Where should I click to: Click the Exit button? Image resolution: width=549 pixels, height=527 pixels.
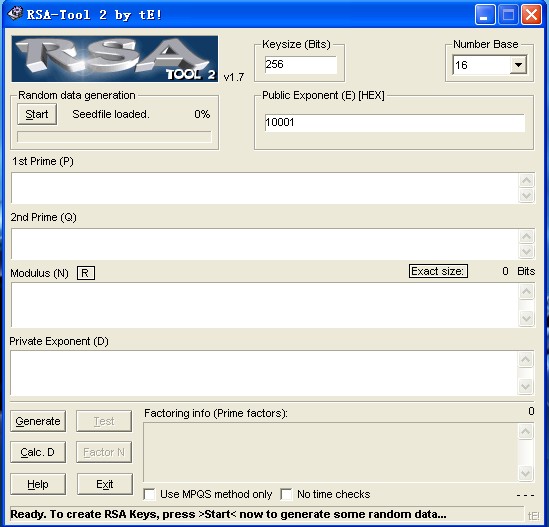click(x=105, y=484)
